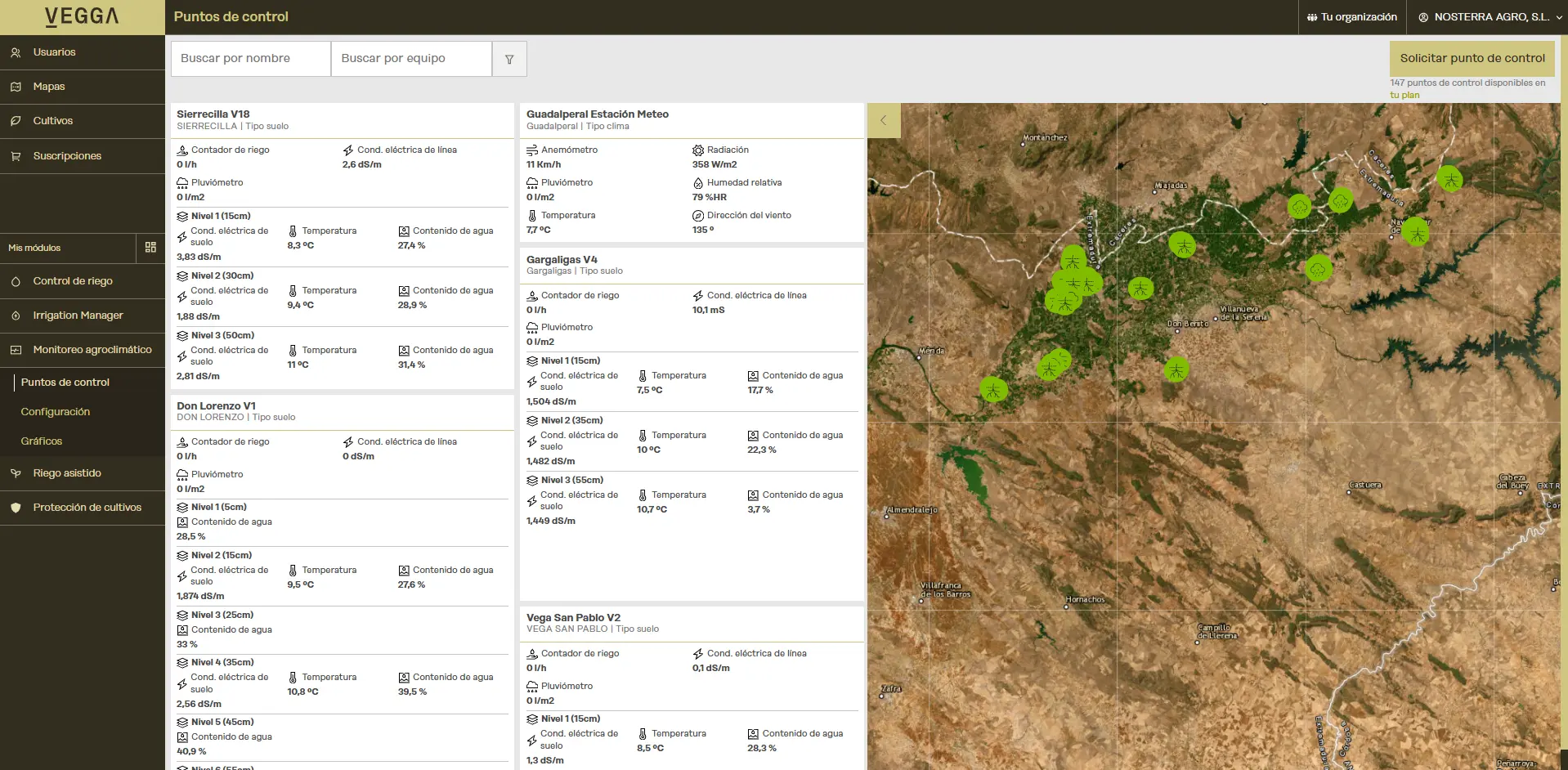1568x770 pixels.
Task: Open the filter funnel button
Action: pyautogui.click(x=509, y=59)
